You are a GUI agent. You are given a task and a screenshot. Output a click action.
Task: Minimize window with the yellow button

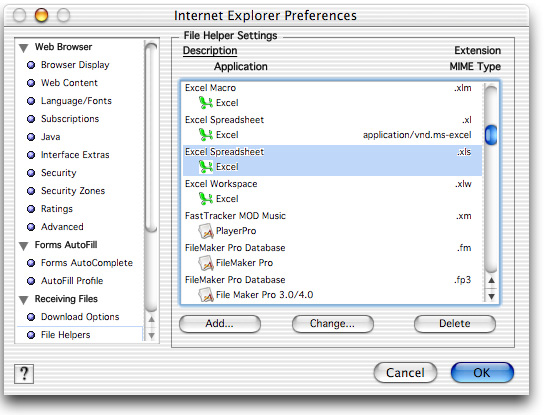tap(41, 15)
